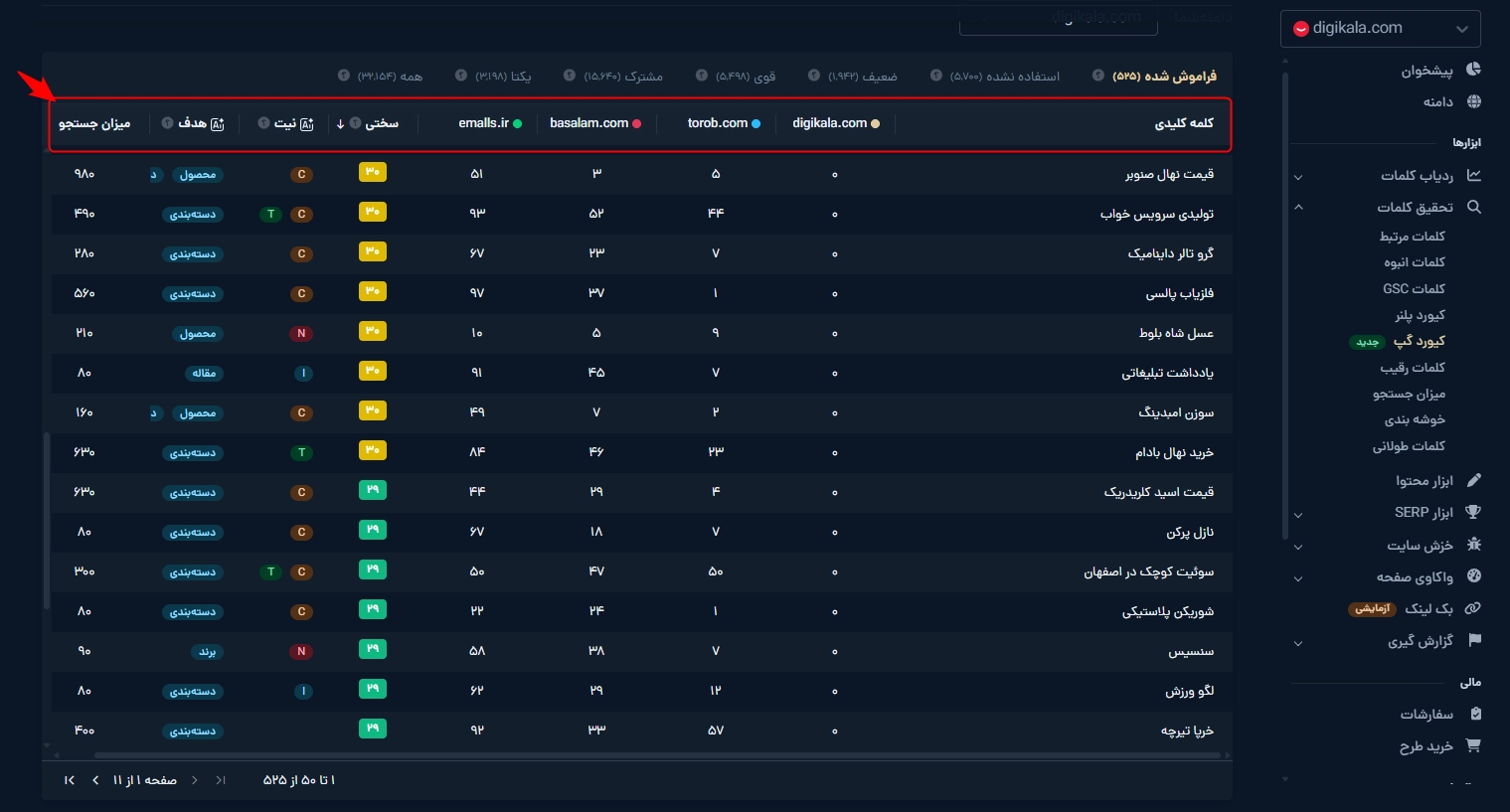Click the خزش سایت spider icon
This screenshot has height=812, width=1510.
click(1473, 545)
